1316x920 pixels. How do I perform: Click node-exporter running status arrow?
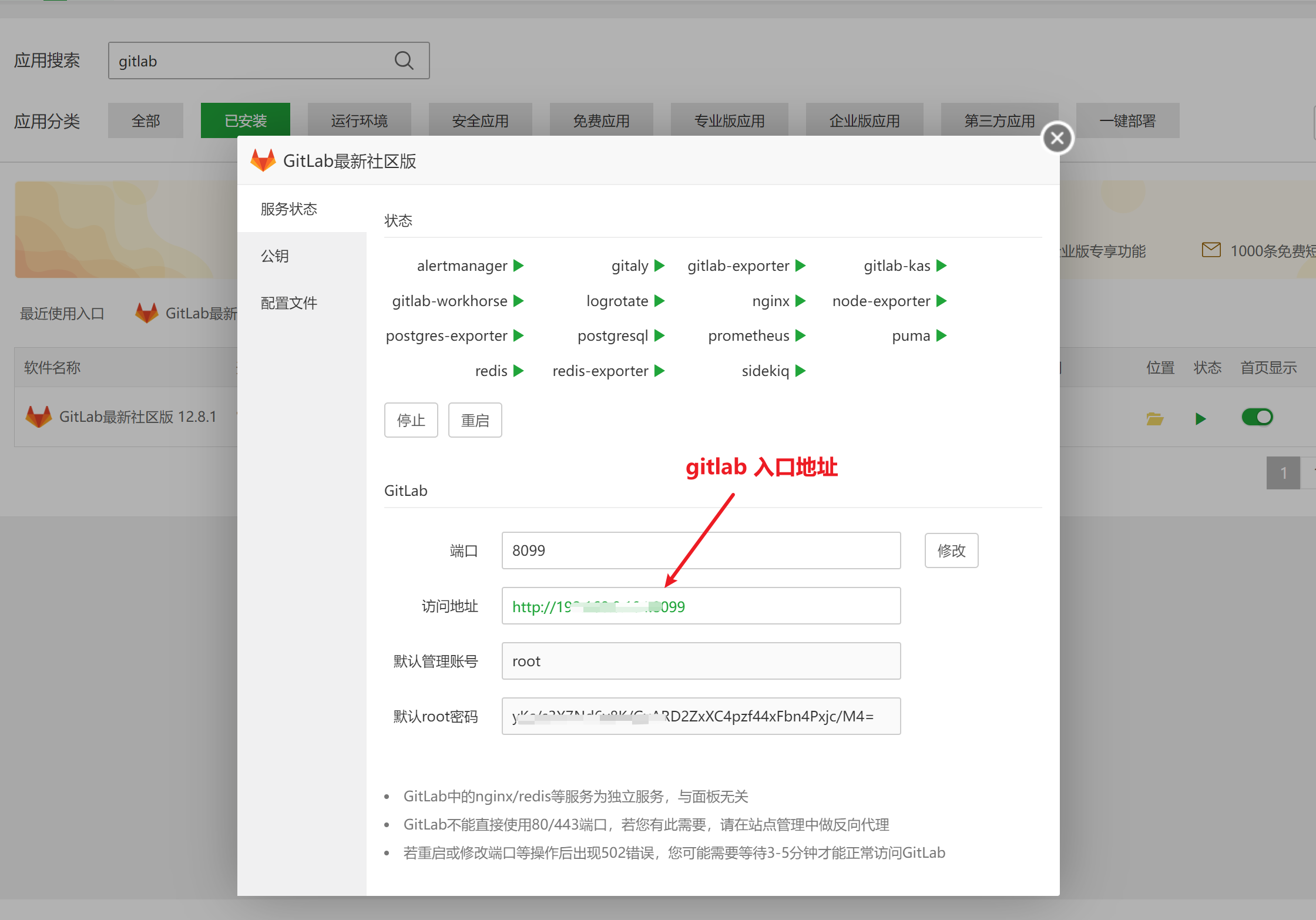[941, 301]
